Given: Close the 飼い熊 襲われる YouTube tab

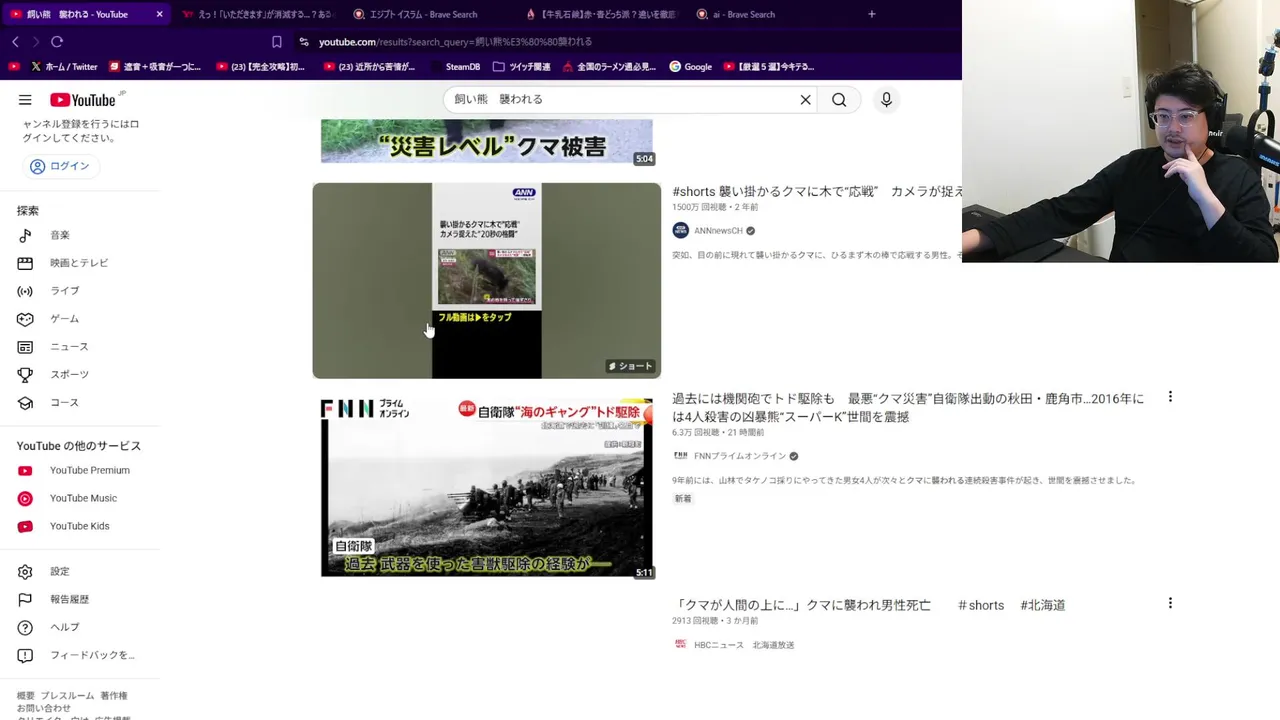Looking at the screenshot, I should pos(159,14).
